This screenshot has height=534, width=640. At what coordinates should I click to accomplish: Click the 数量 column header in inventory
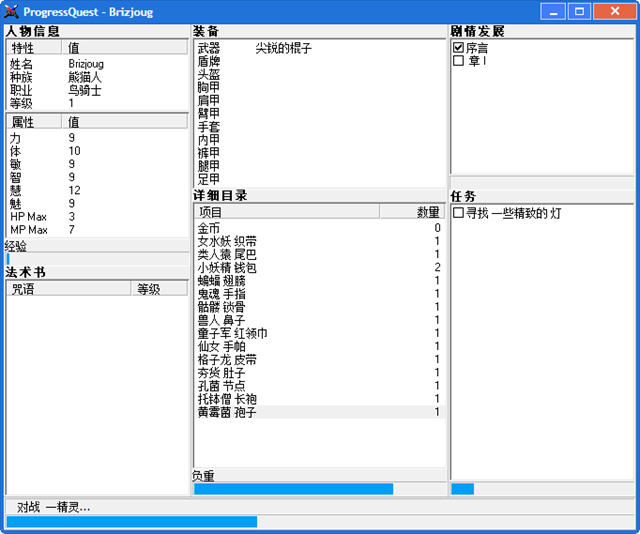click(412, 212)
